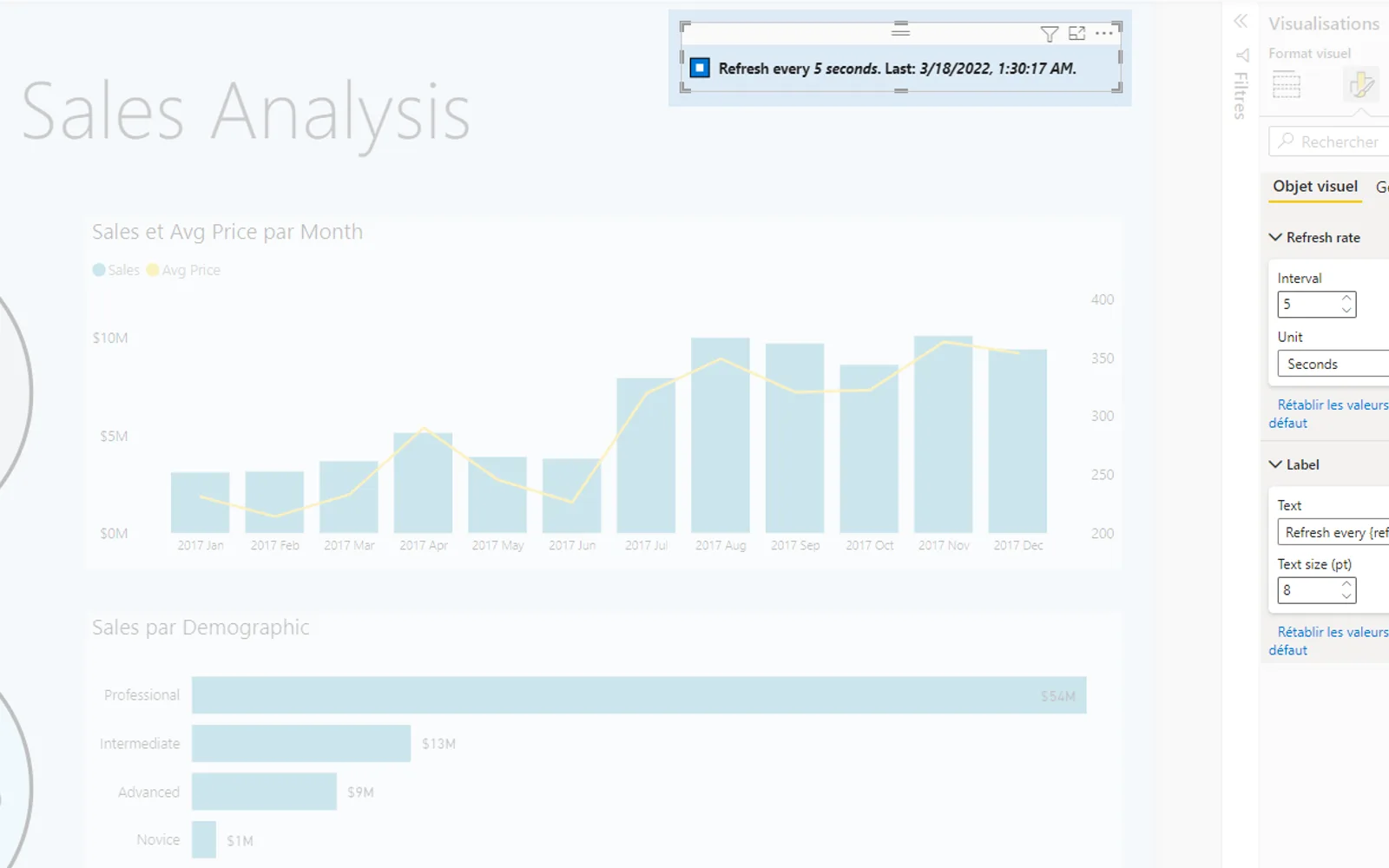Select the 2017 Nov sales bar
1389x868 pixels.
point(944,434)
